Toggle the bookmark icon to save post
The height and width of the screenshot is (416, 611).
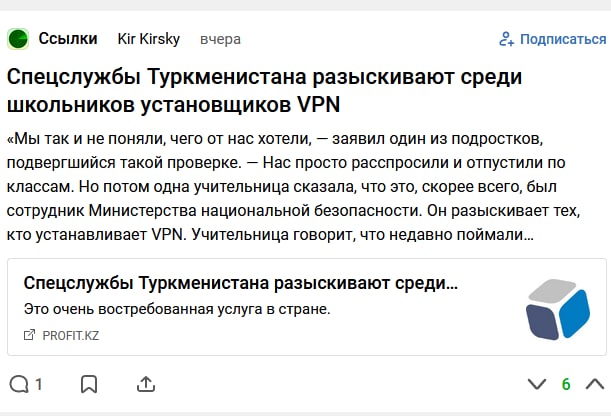[88, 384]
